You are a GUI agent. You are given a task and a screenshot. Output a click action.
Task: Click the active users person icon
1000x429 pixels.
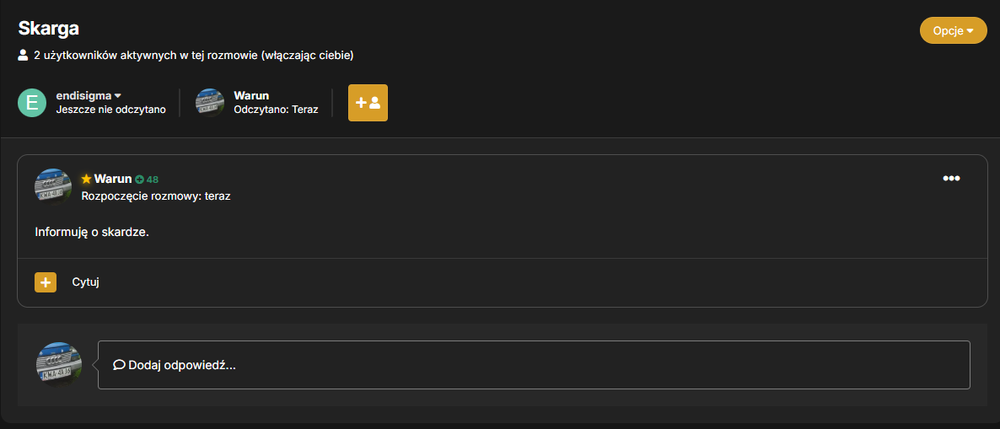[x=24, y=55]
